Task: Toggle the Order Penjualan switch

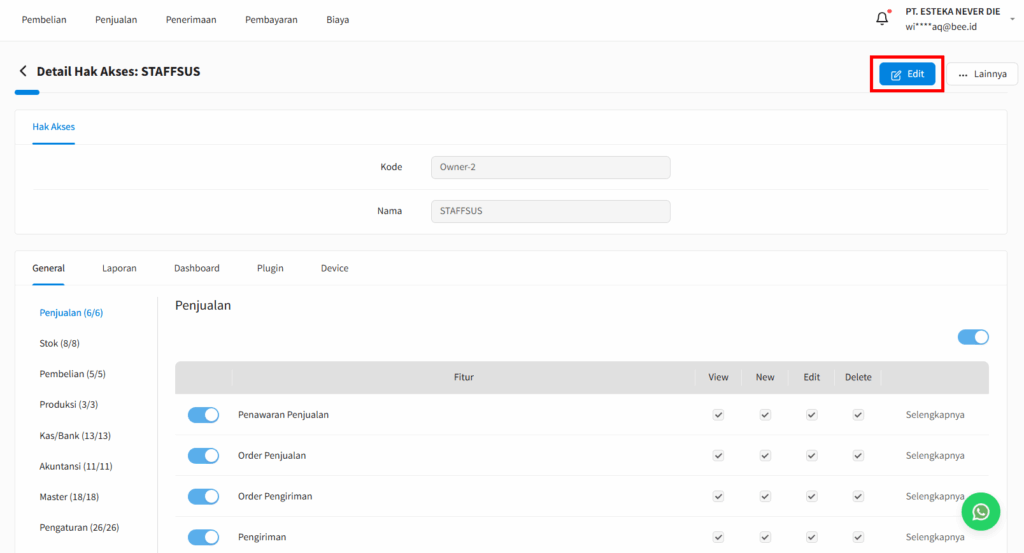Action: coord(203,456)
